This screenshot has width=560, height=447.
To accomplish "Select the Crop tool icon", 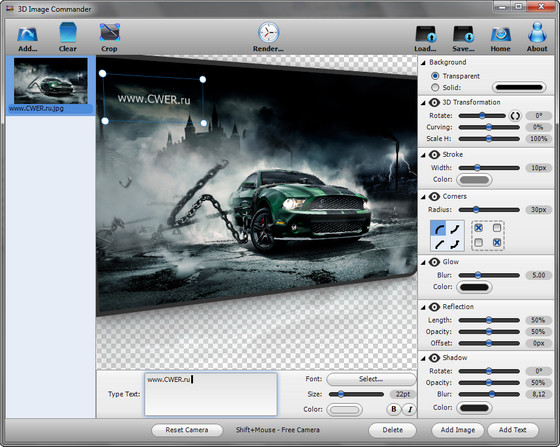I will 110,32.
